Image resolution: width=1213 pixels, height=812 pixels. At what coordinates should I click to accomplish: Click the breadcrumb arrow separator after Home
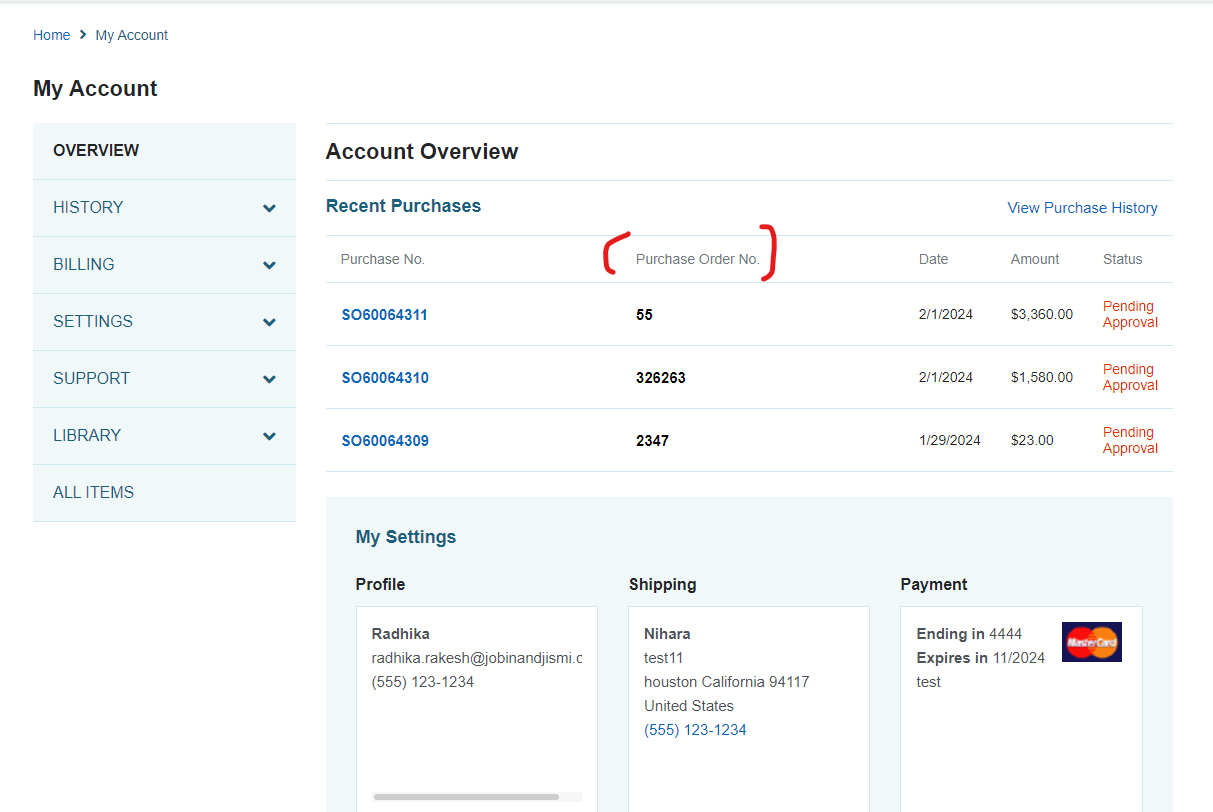tap(83, 35)
